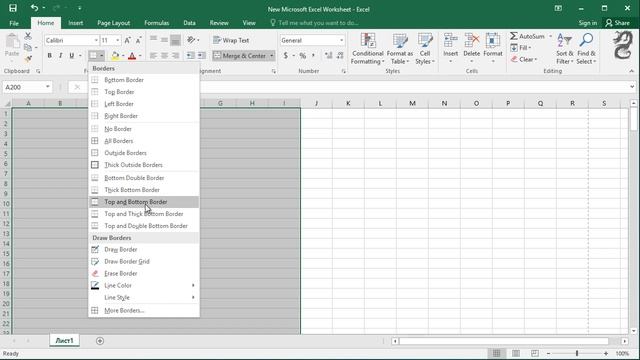Viewport: 640px width, 360px height.
Task: Open the Calibri font name dropdown
Action: [x=96, y=40]
